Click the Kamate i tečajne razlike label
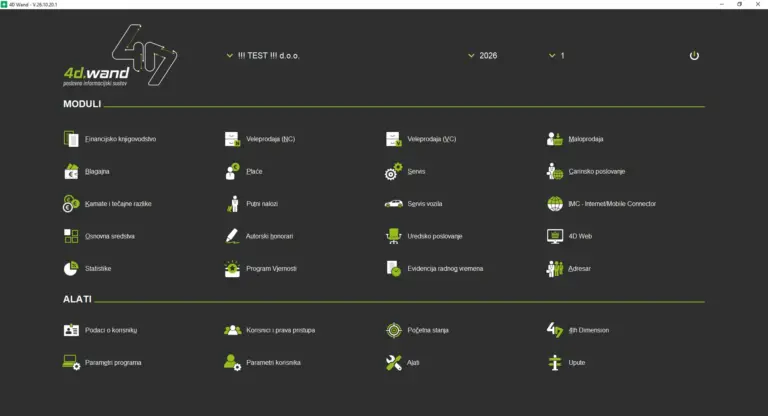Screen dimensions: 768x416 pyautogui.click(x=118, y=204)
